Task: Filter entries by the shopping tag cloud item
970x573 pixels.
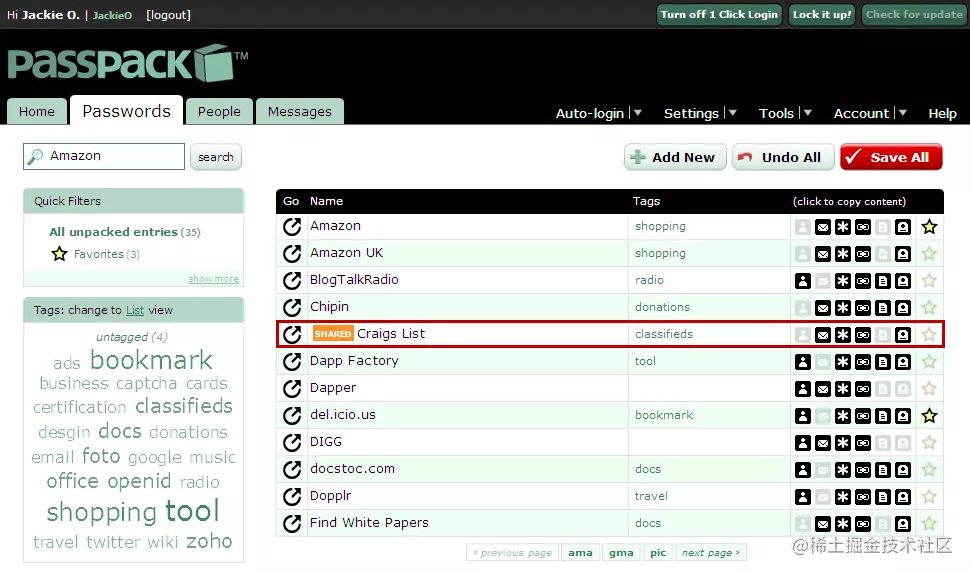Action: (101, 512)
